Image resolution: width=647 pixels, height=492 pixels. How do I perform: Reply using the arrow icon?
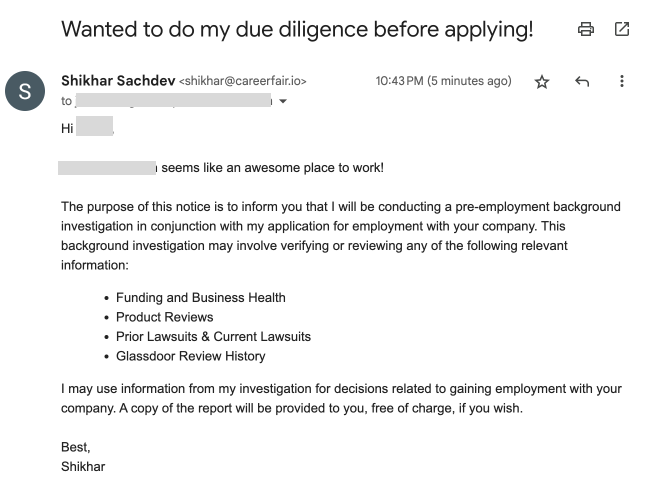(582, 82)
